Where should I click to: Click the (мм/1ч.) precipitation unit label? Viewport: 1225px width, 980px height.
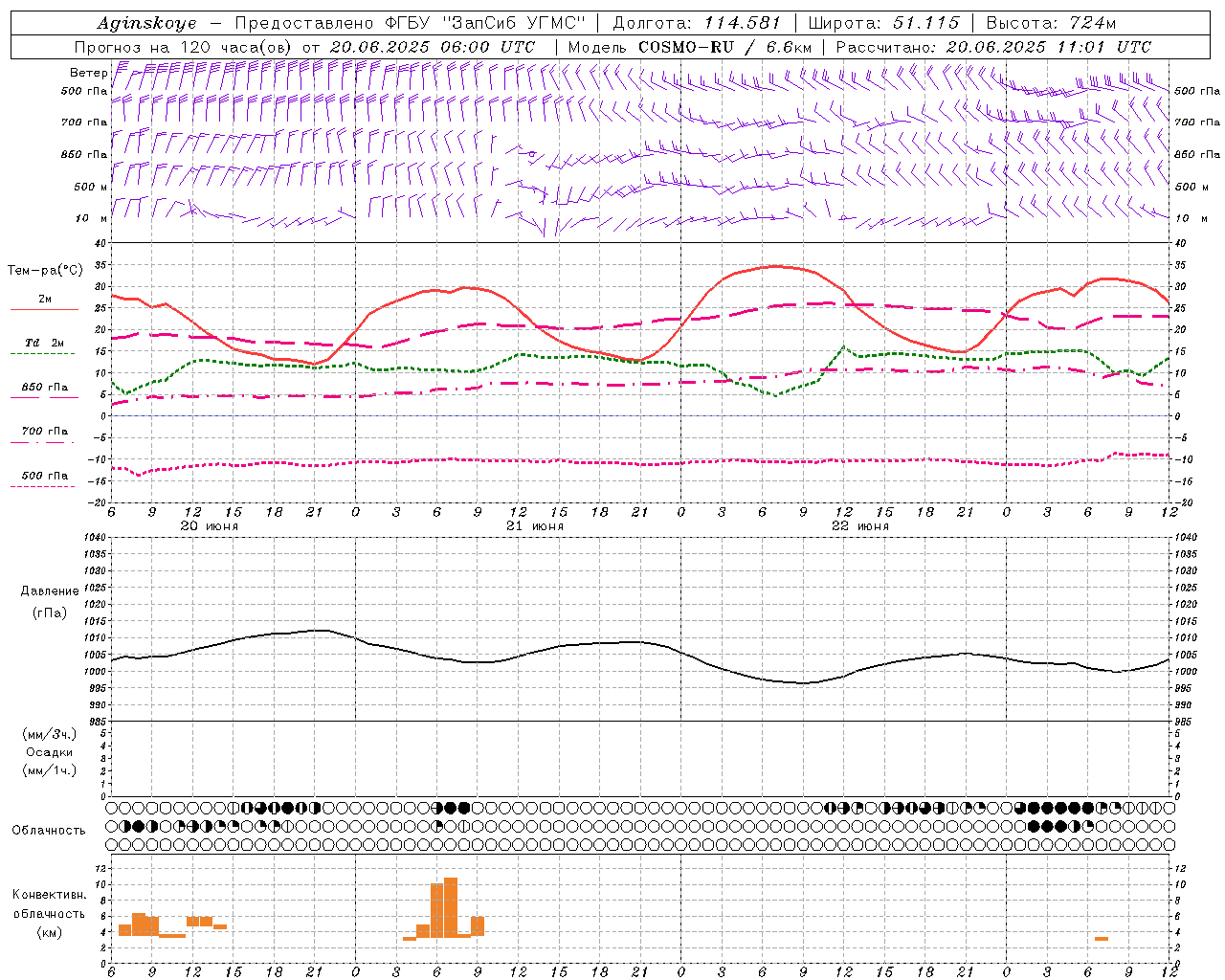coord(50,770)
